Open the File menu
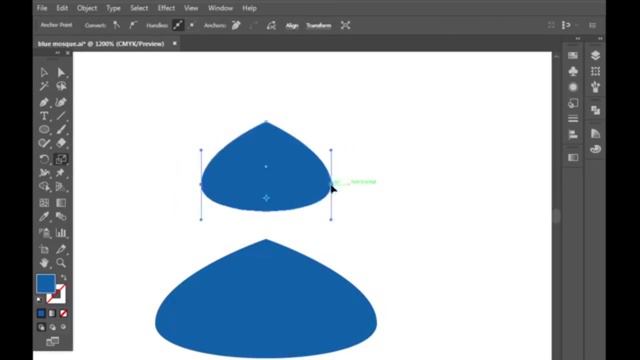Screen dimensions: 640x360 42,8
